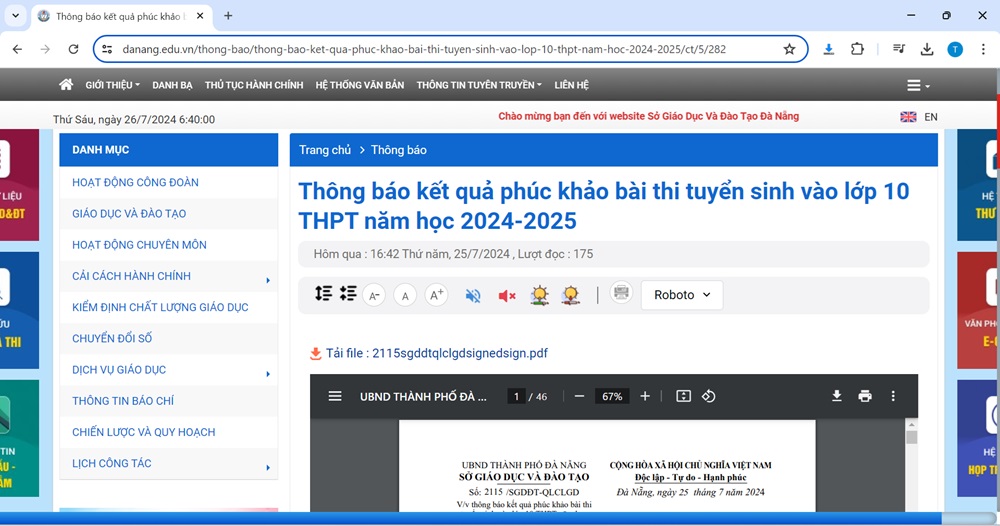Increase font size with A+ button
The image size is (1000, 526).
click(436, 295)
